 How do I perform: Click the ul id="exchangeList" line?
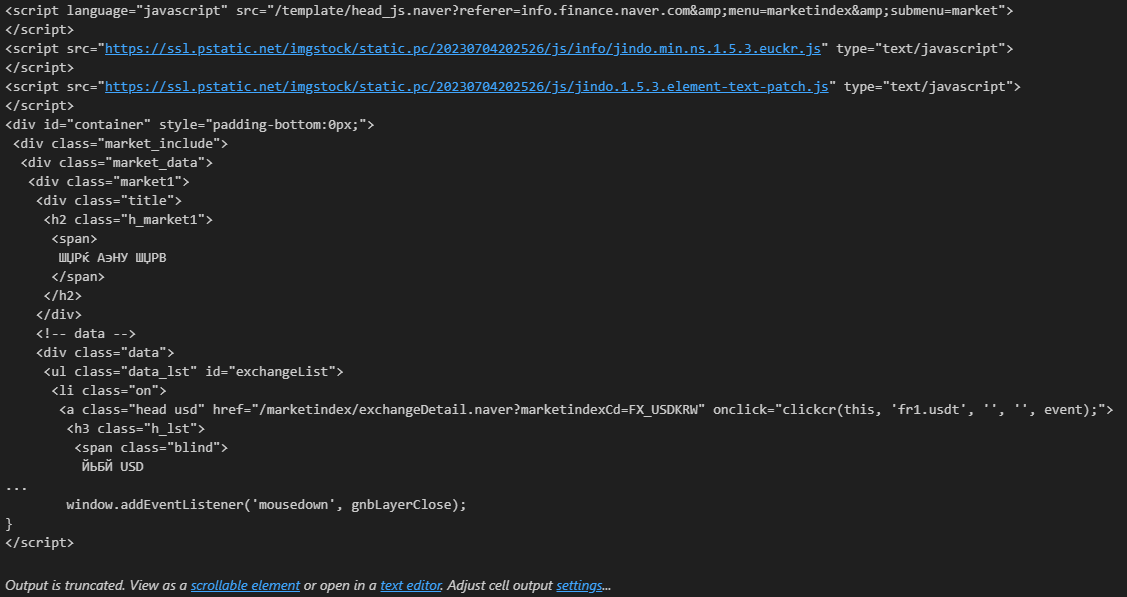(193, 371)
